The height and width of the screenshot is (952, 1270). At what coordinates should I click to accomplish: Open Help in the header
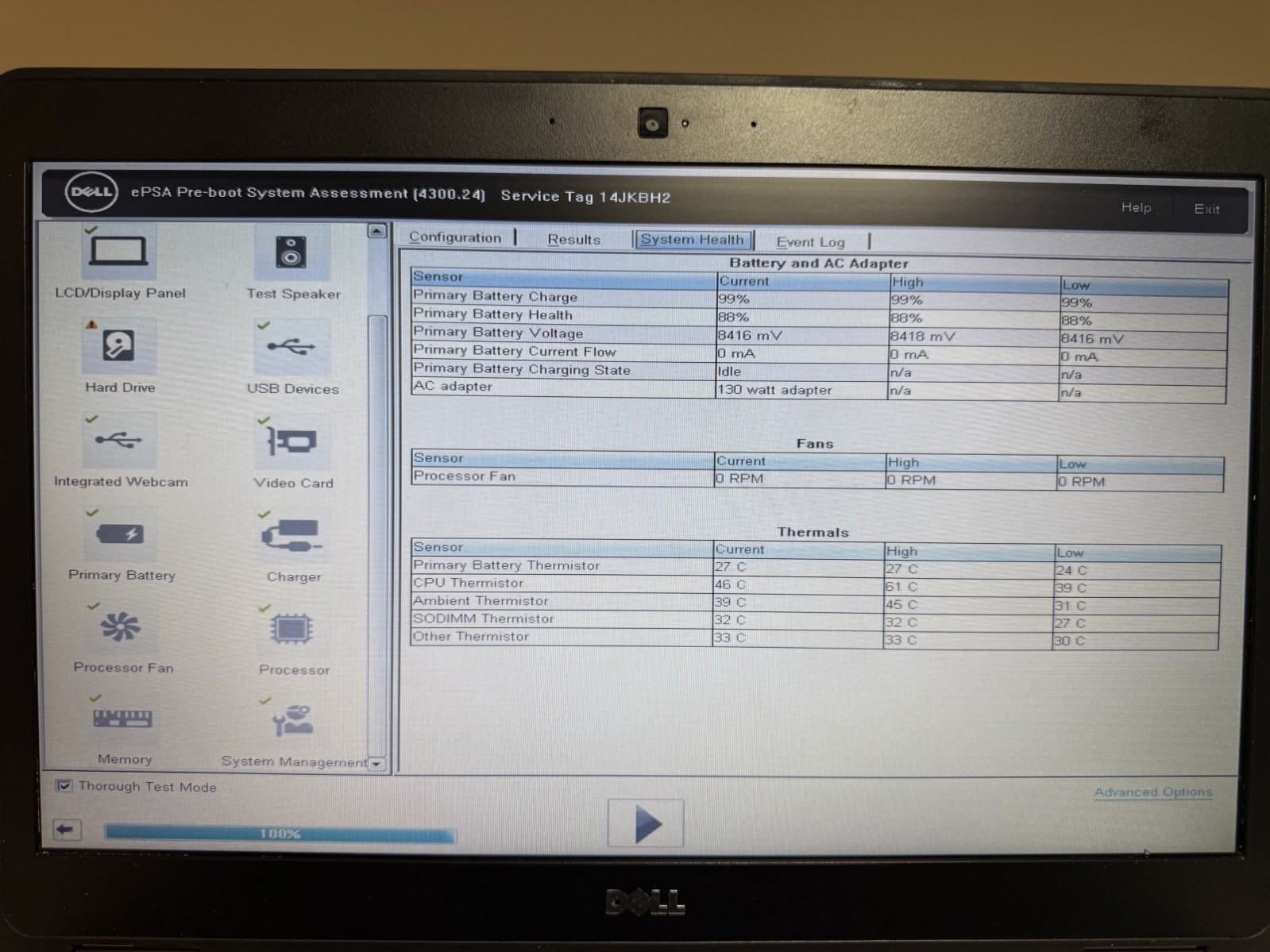coord(1136,207)
